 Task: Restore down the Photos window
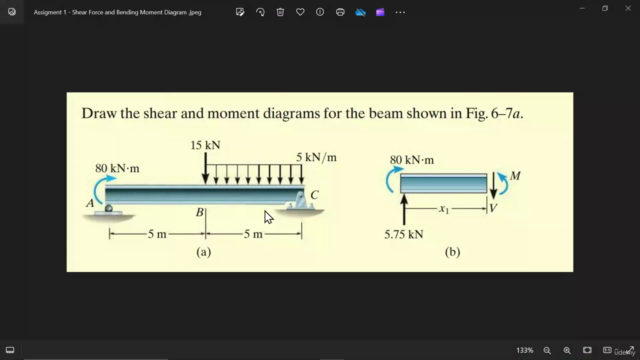tap(605, 8)
